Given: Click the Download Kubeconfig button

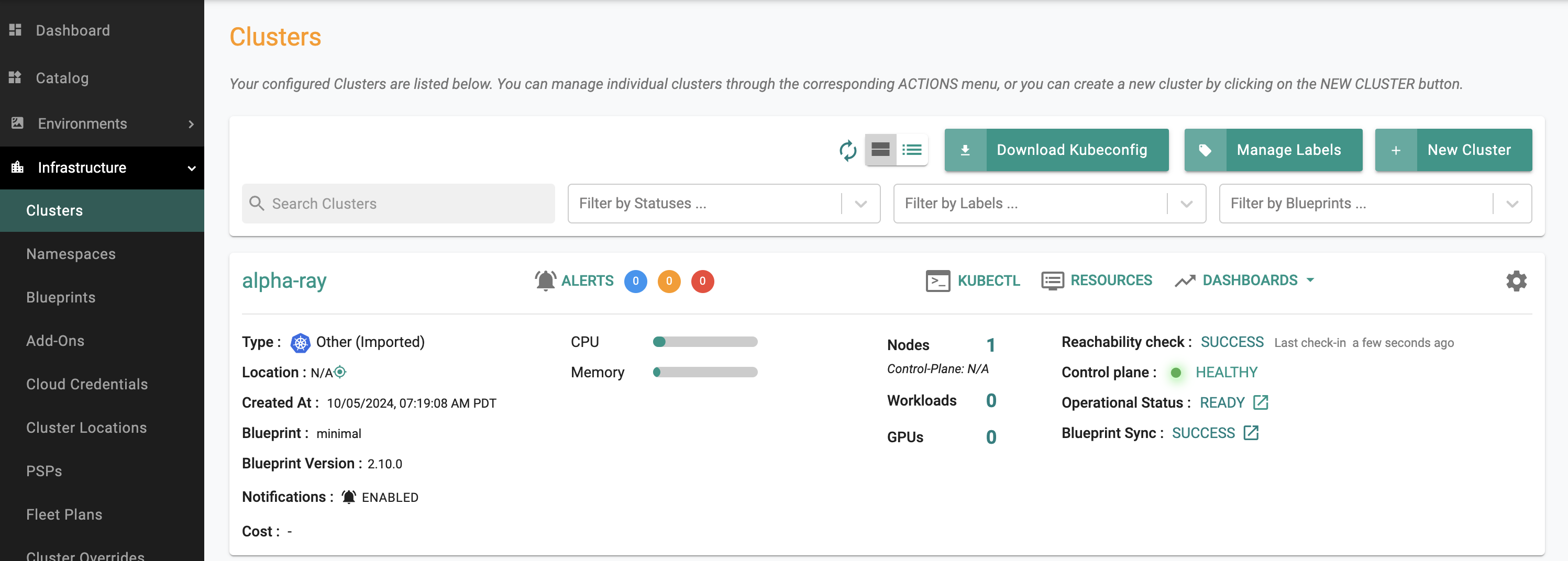Looking at the screenshot, I should (x=1056, y=150).
